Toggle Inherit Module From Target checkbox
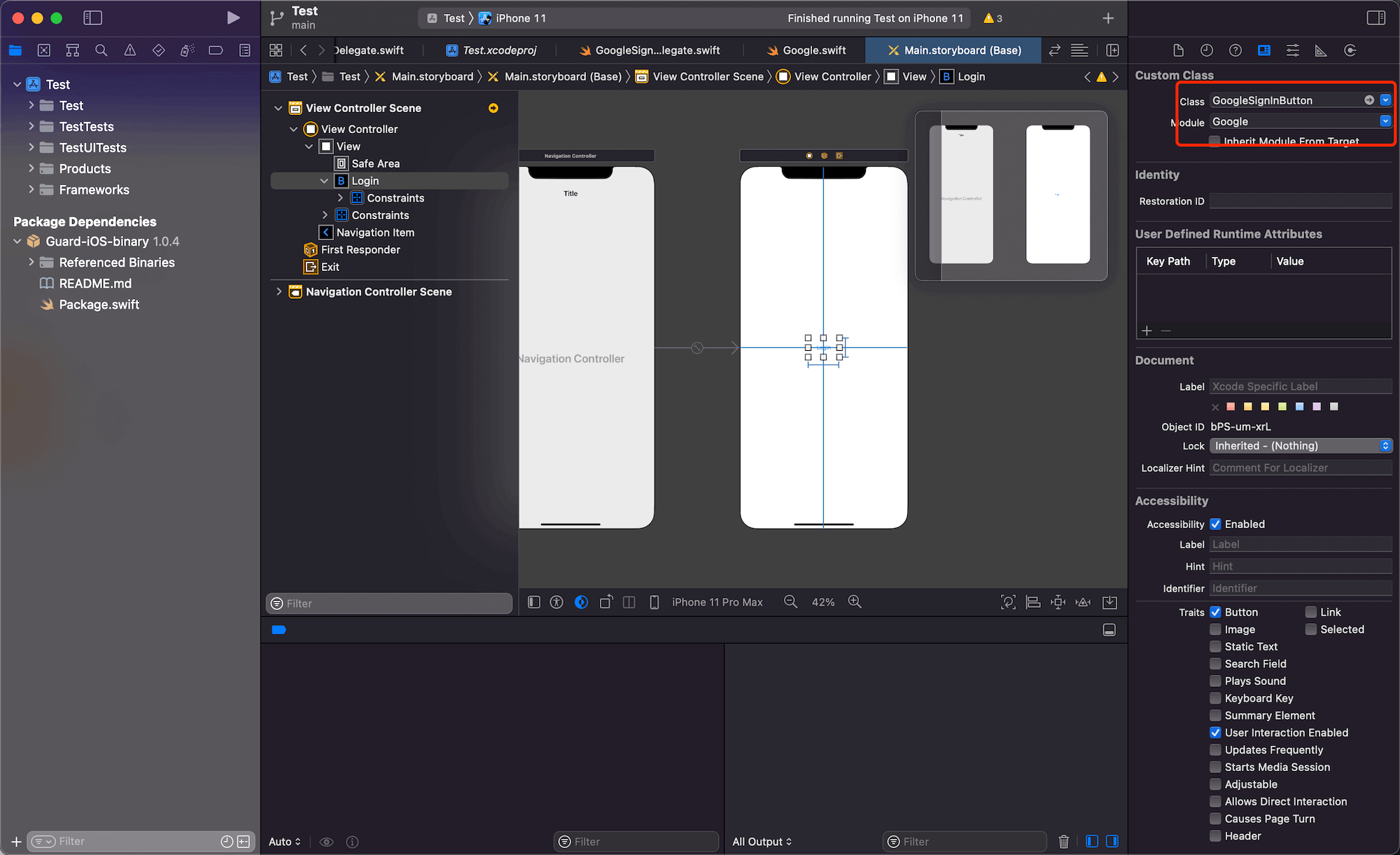The width and height of the screenshot is (1400, 855). click(1215, 141)
